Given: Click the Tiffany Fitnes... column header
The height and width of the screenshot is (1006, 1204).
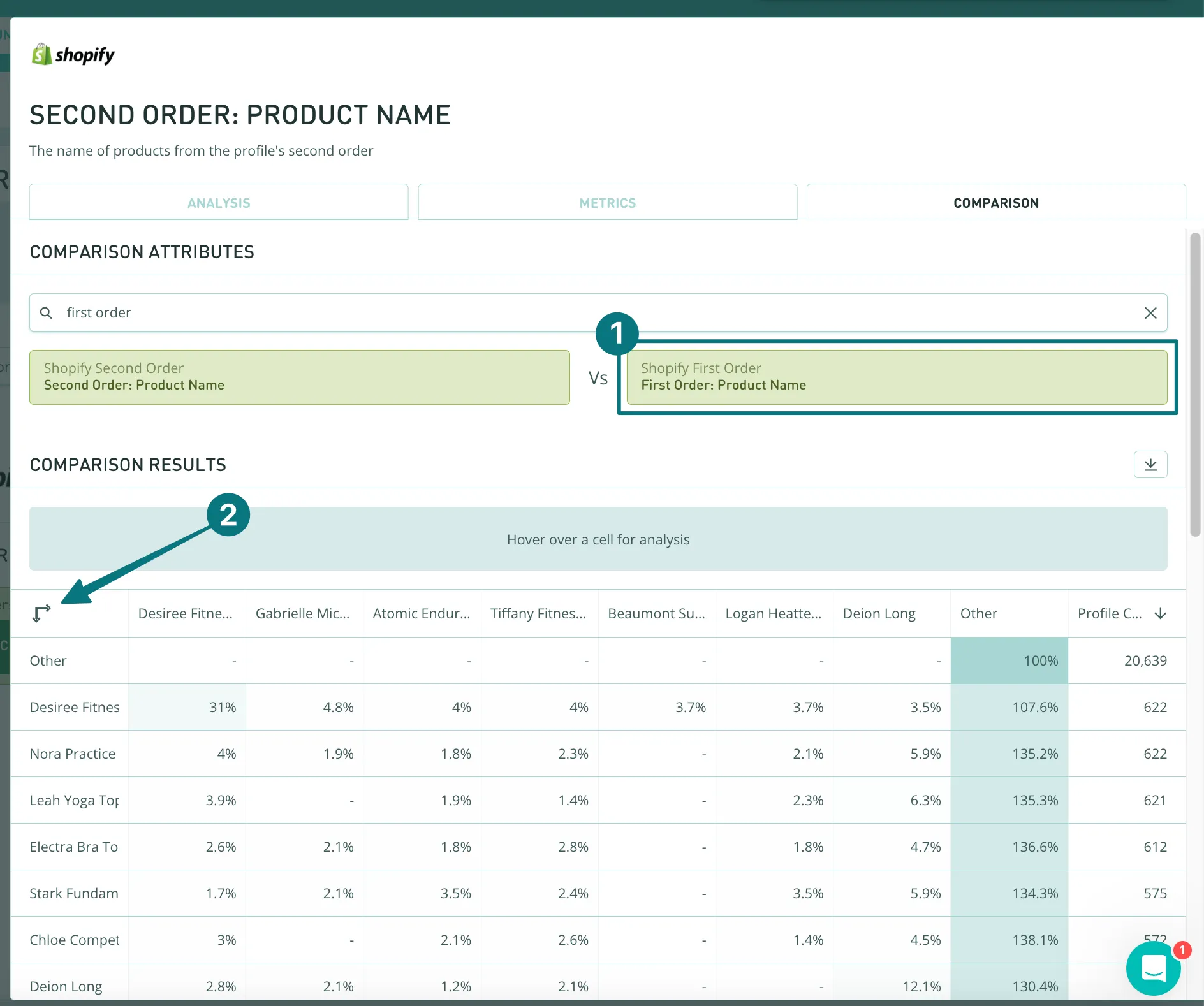Looking at the screenshot, I should tap(538, 613).
